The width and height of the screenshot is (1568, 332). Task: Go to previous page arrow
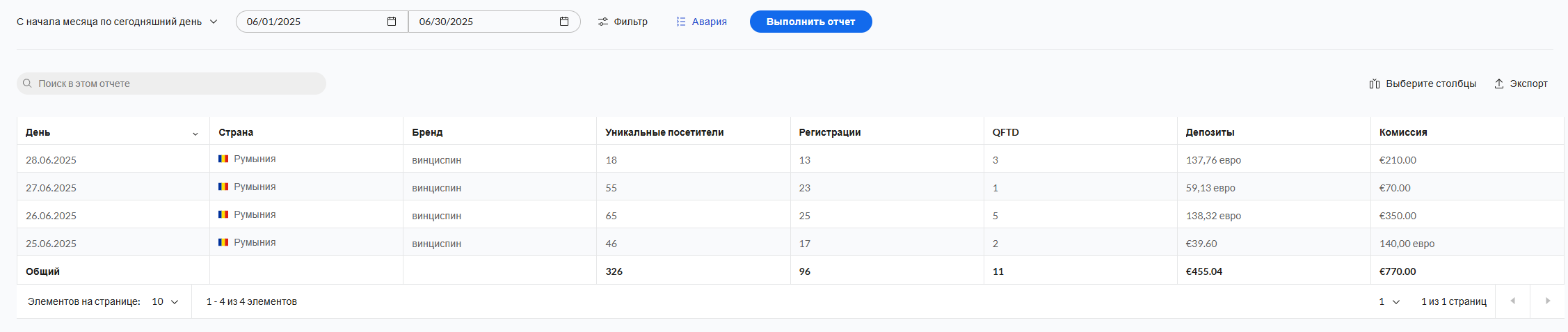click(1512, 301)
